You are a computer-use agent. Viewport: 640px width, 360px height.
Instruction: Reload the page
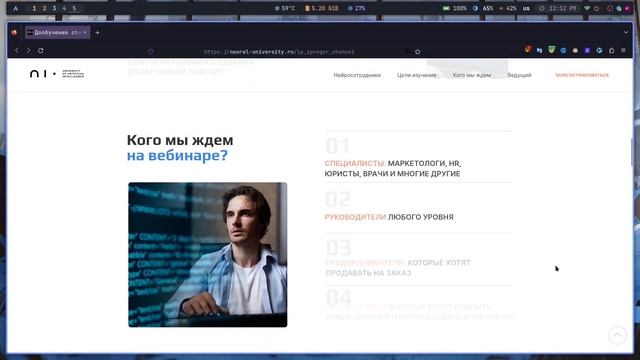coord(41,51)
